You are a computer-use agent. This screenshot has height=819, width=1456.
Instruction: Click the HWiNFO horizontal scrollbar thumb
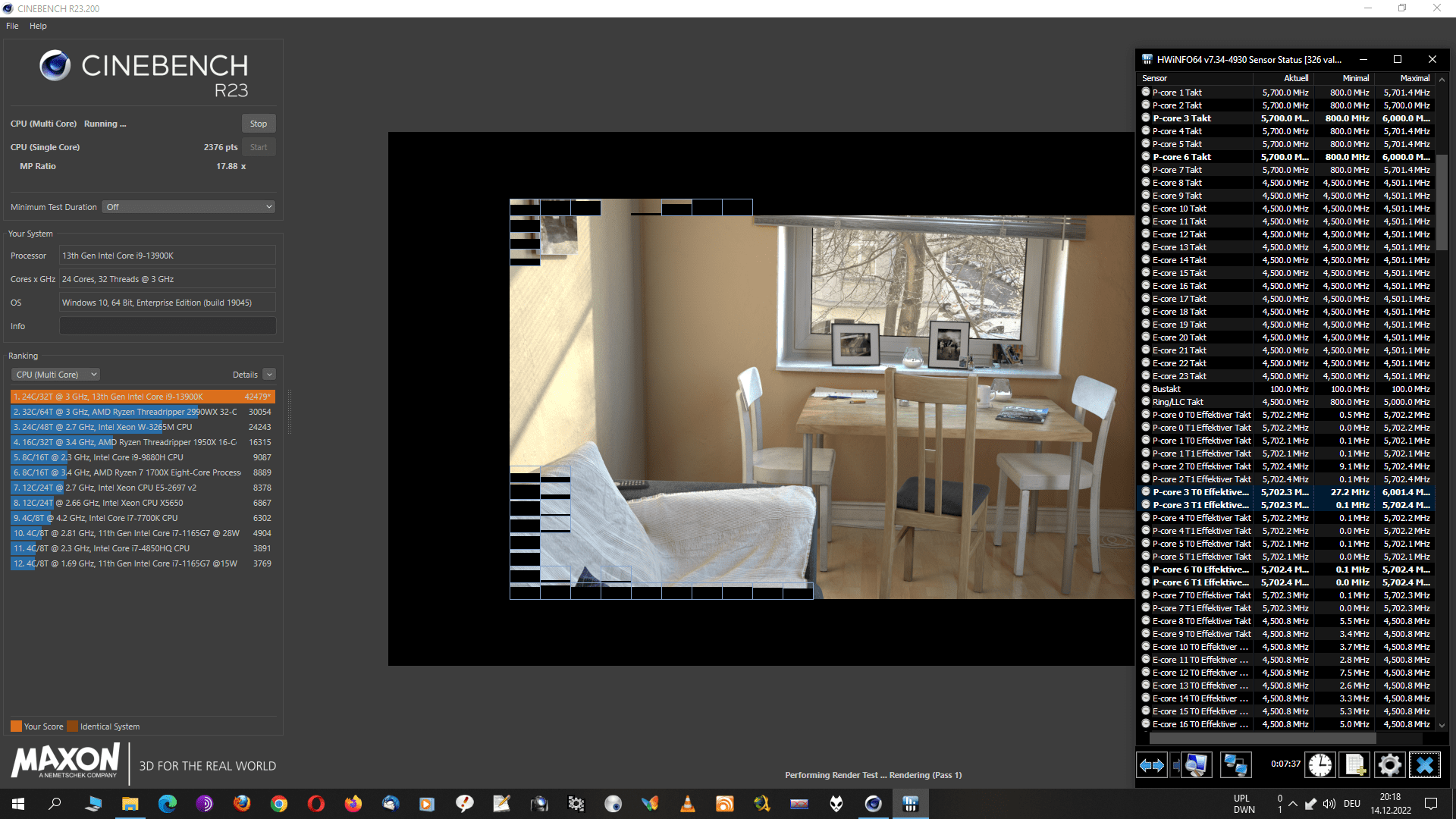[x=1263, y=738]
